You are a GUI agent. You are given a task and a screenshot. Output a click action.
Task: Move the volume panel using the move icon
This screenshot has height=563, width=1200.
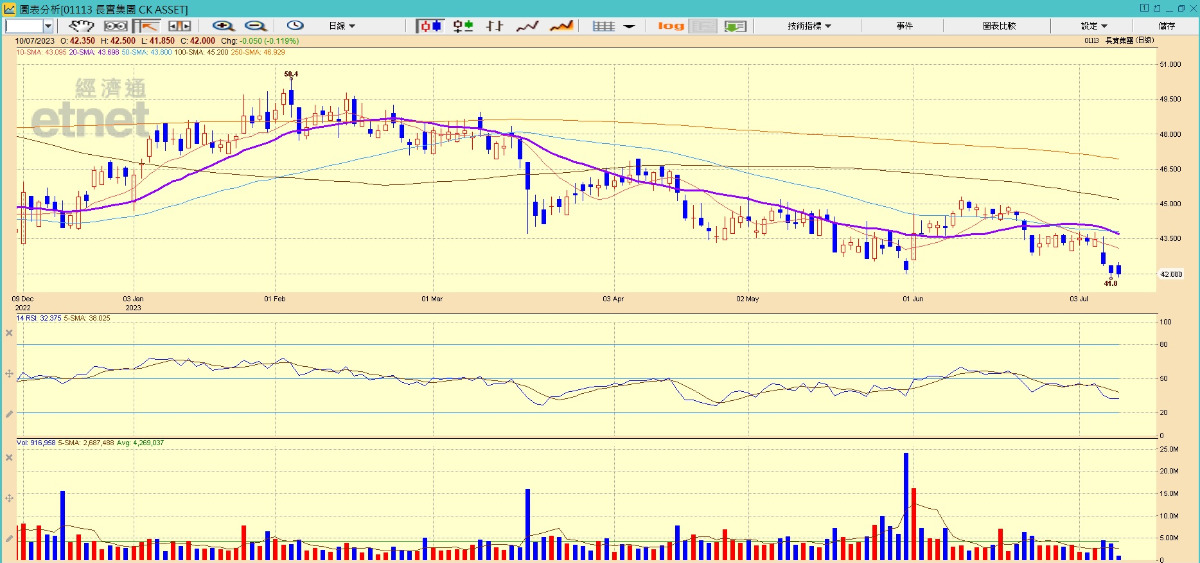click(9, 498)
